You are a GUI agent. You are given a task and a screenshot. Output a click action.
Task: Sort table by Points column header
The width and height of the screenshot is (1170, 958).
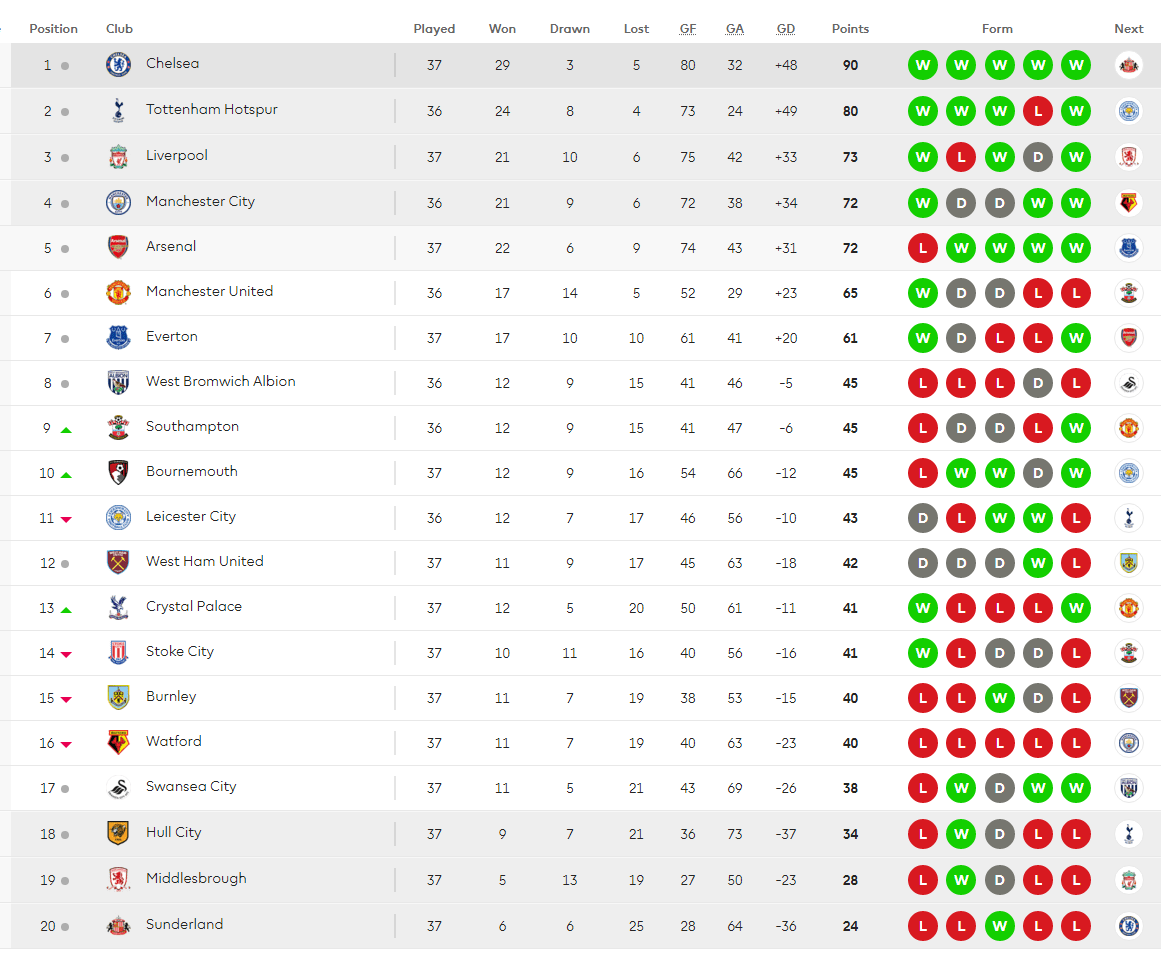click(x=850, y=29)
